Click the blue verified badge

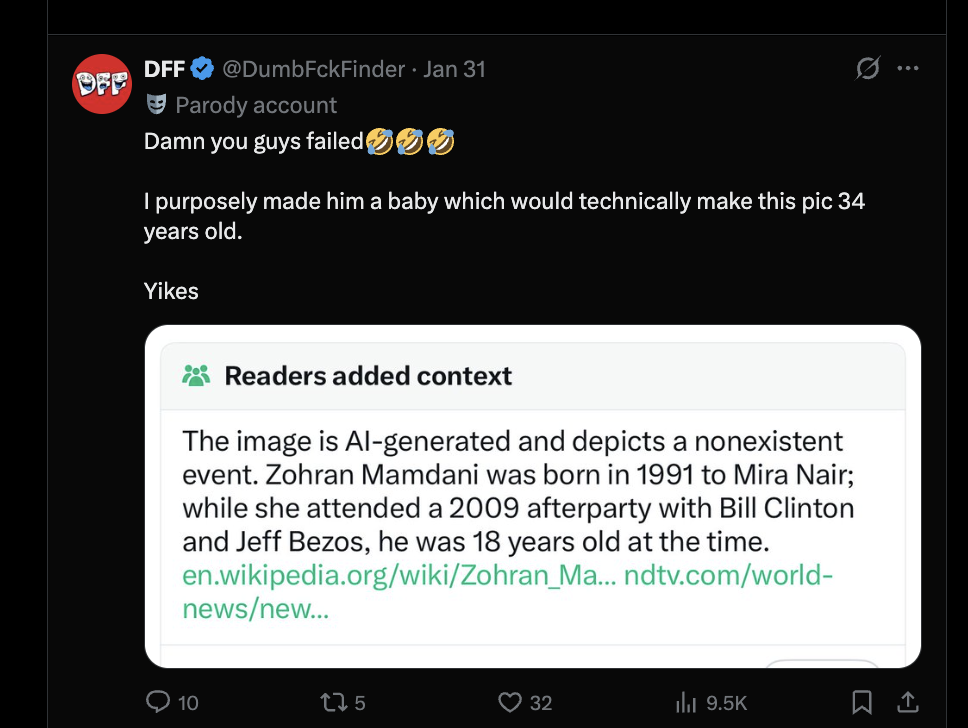tap(202, 69)
